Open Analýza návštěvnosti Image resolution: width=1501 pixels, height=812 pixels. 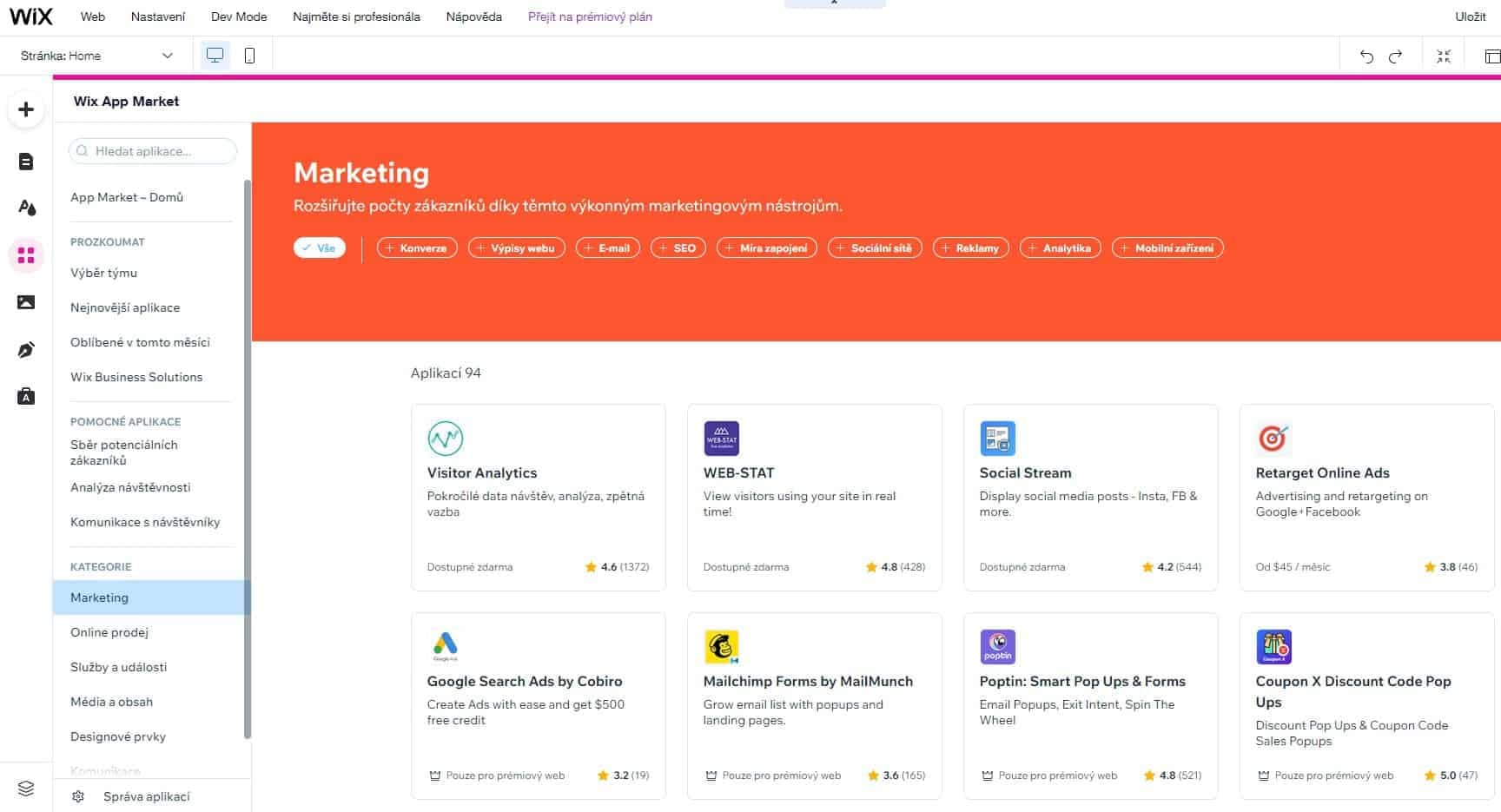(130, 487)
